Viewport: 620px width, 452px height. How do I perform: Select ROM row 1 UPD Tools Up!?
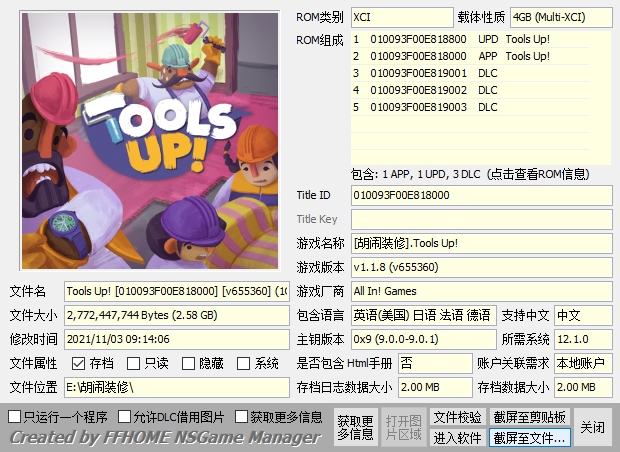pos(470,39)
